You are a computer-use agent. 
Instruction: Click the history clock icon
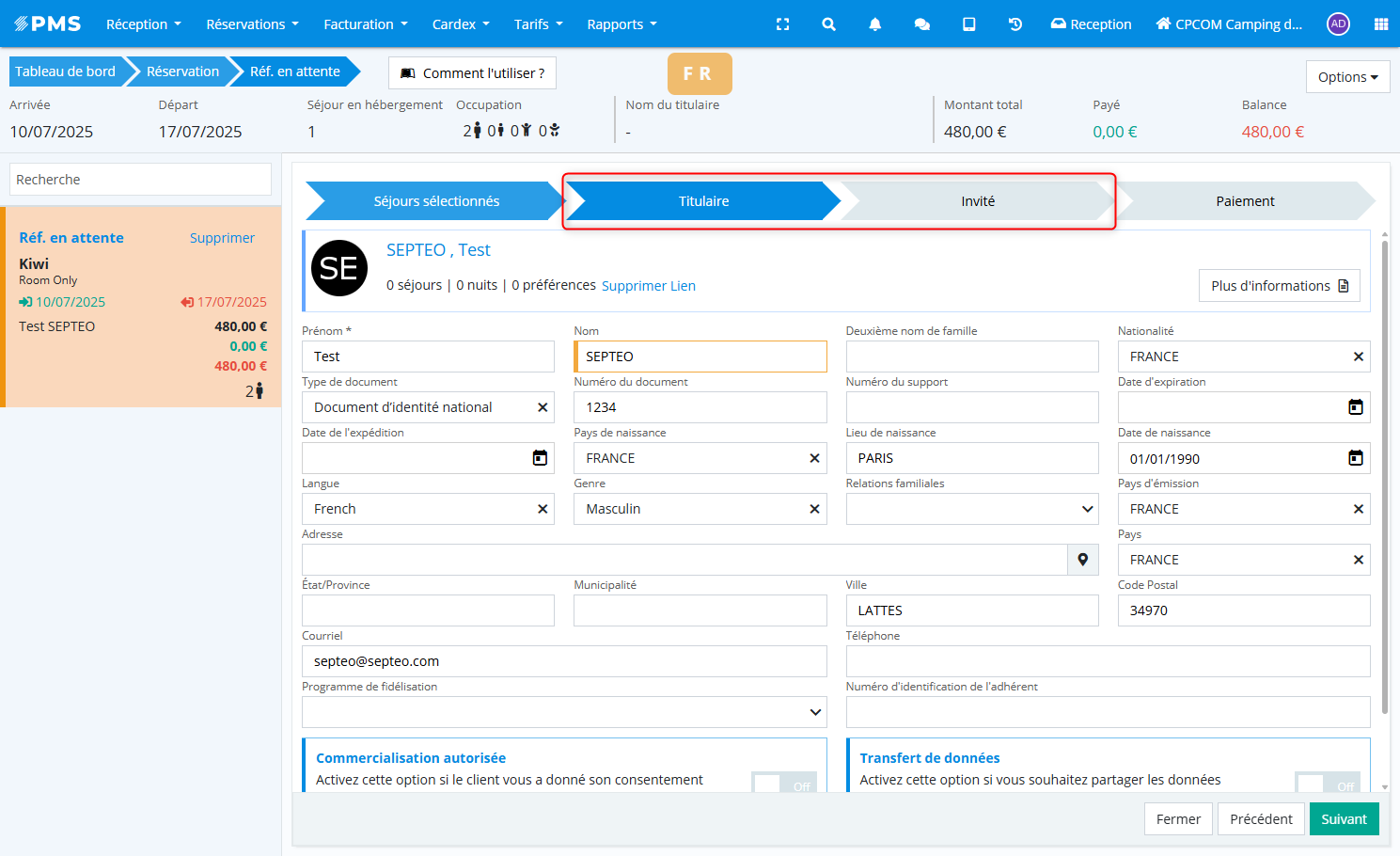1015,24
